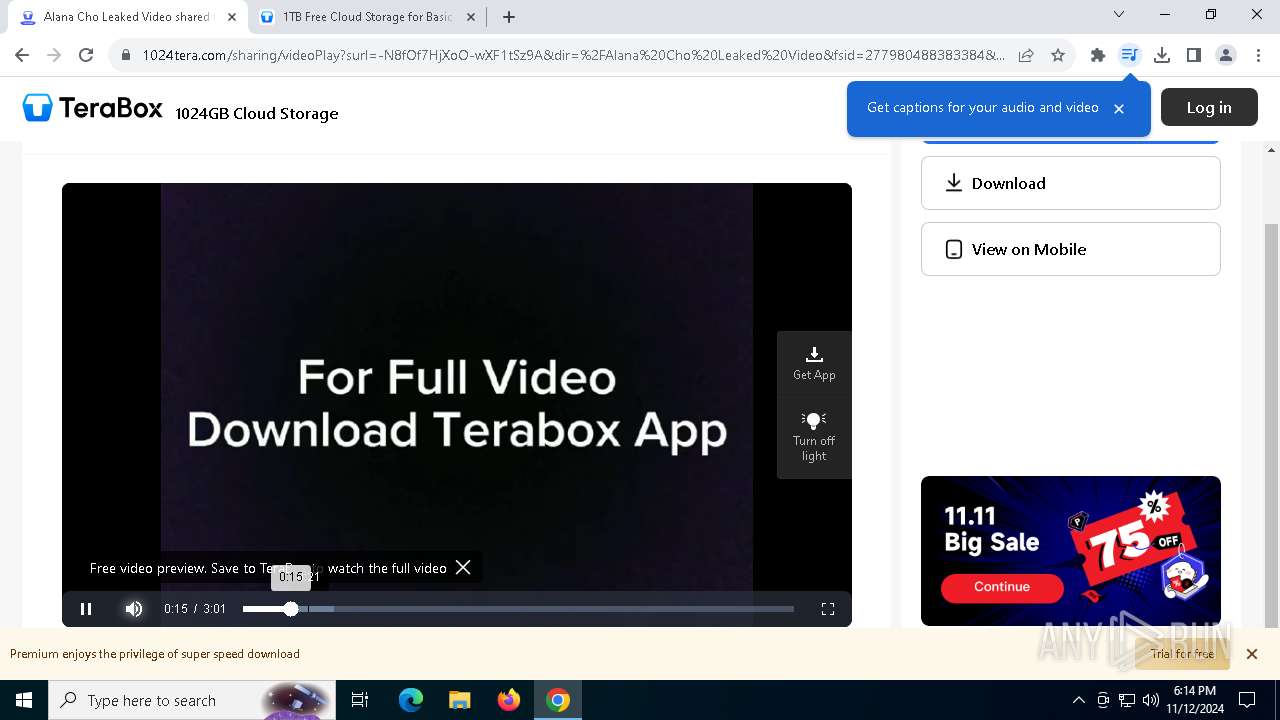Close the captions tooltip

coord(1119,108)
